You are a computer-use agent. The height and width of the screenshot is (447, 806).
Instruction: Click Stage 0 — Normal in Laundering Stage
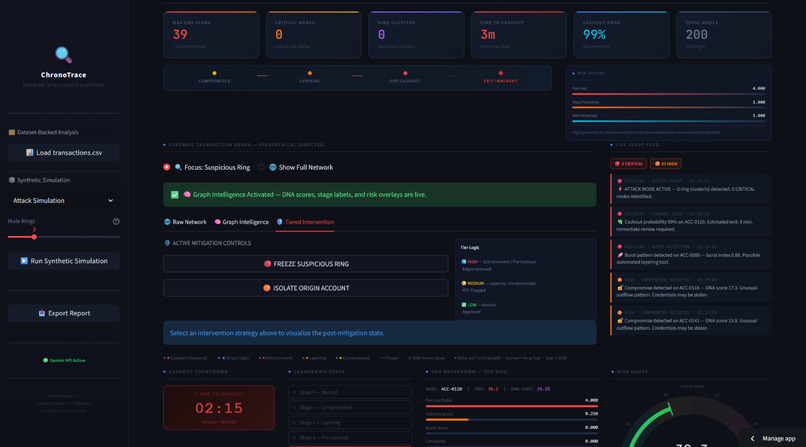pos(350,392)
